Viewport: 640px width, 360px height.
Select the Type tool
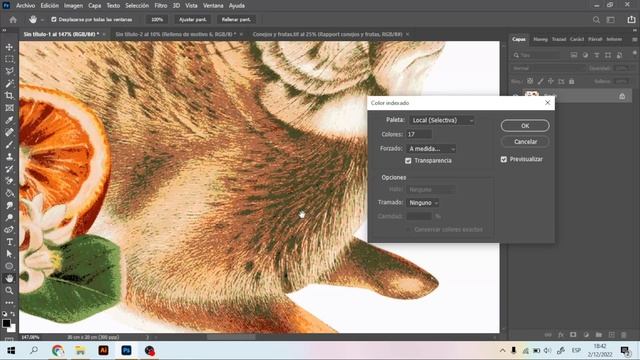click(x=9, y=242)
